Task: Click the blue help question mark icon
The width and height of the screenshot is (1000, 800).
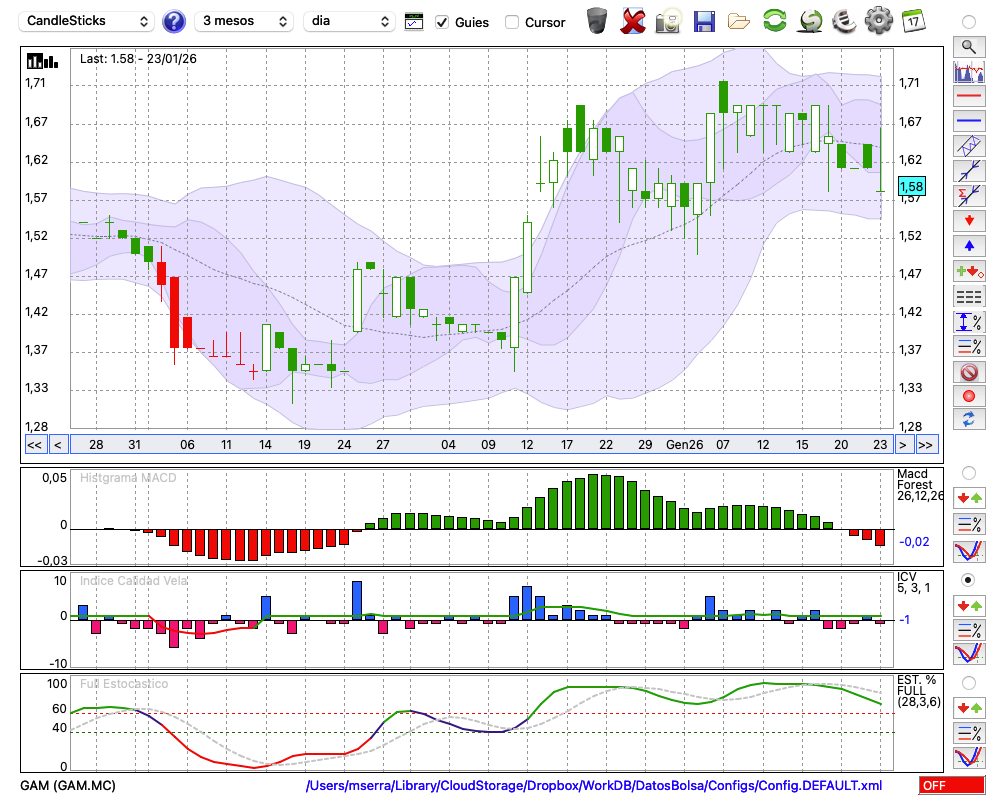Action: click(x=174, y=21)
